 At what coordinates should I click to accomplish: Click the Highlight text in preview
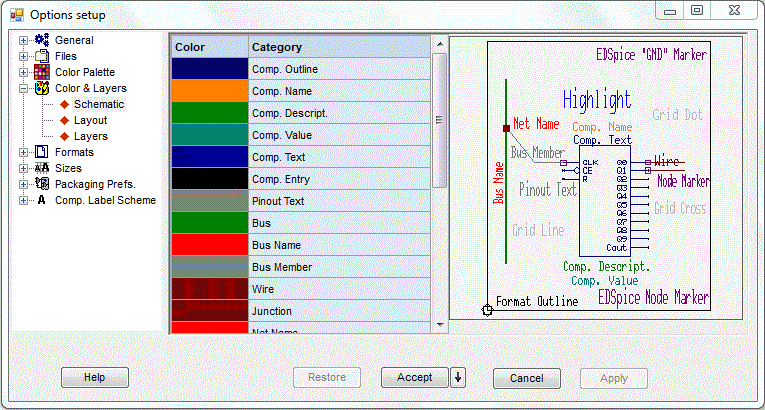point(597,100)
